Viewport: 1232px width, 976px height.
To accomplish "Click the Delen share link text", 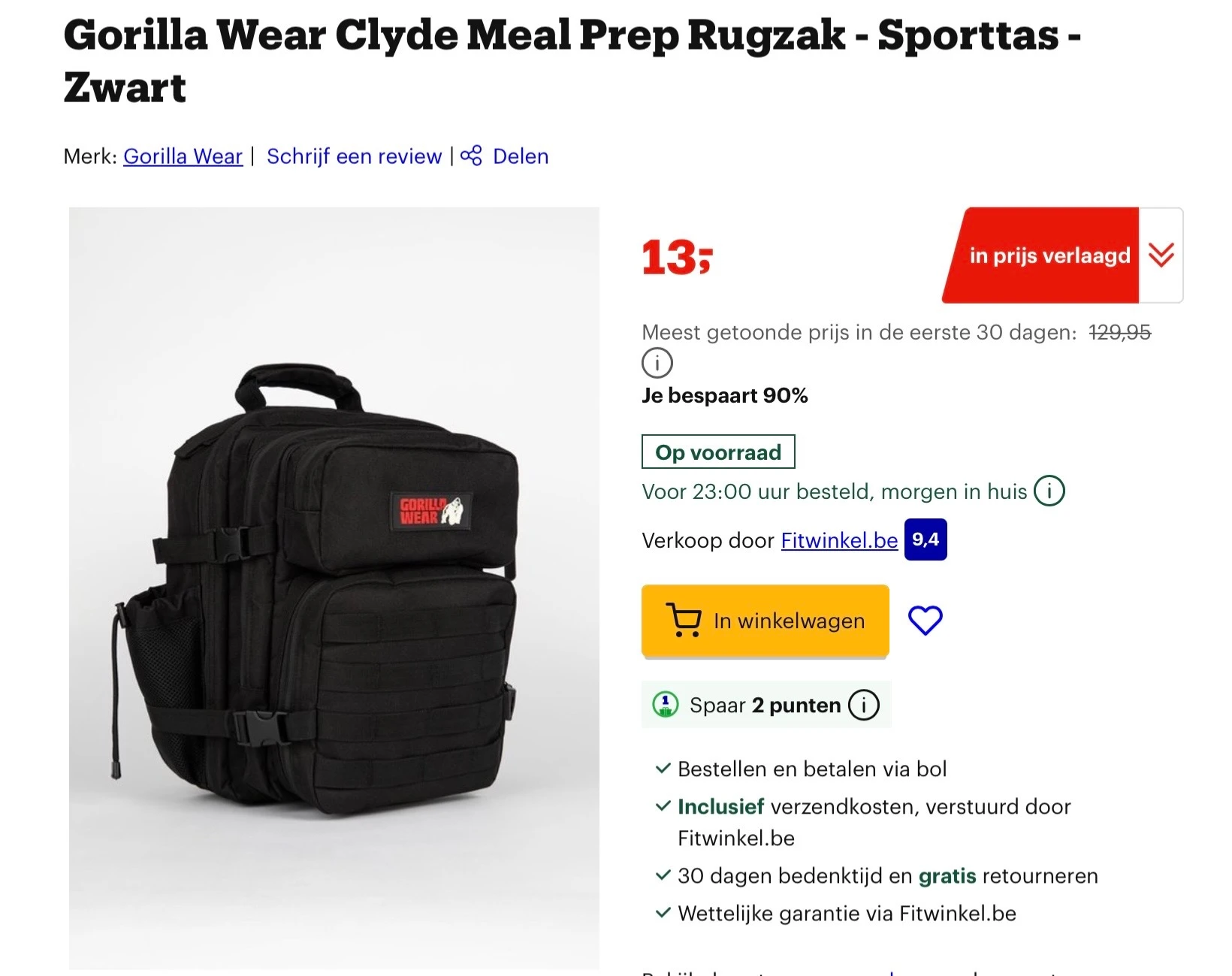I will [x=521, y=156].
